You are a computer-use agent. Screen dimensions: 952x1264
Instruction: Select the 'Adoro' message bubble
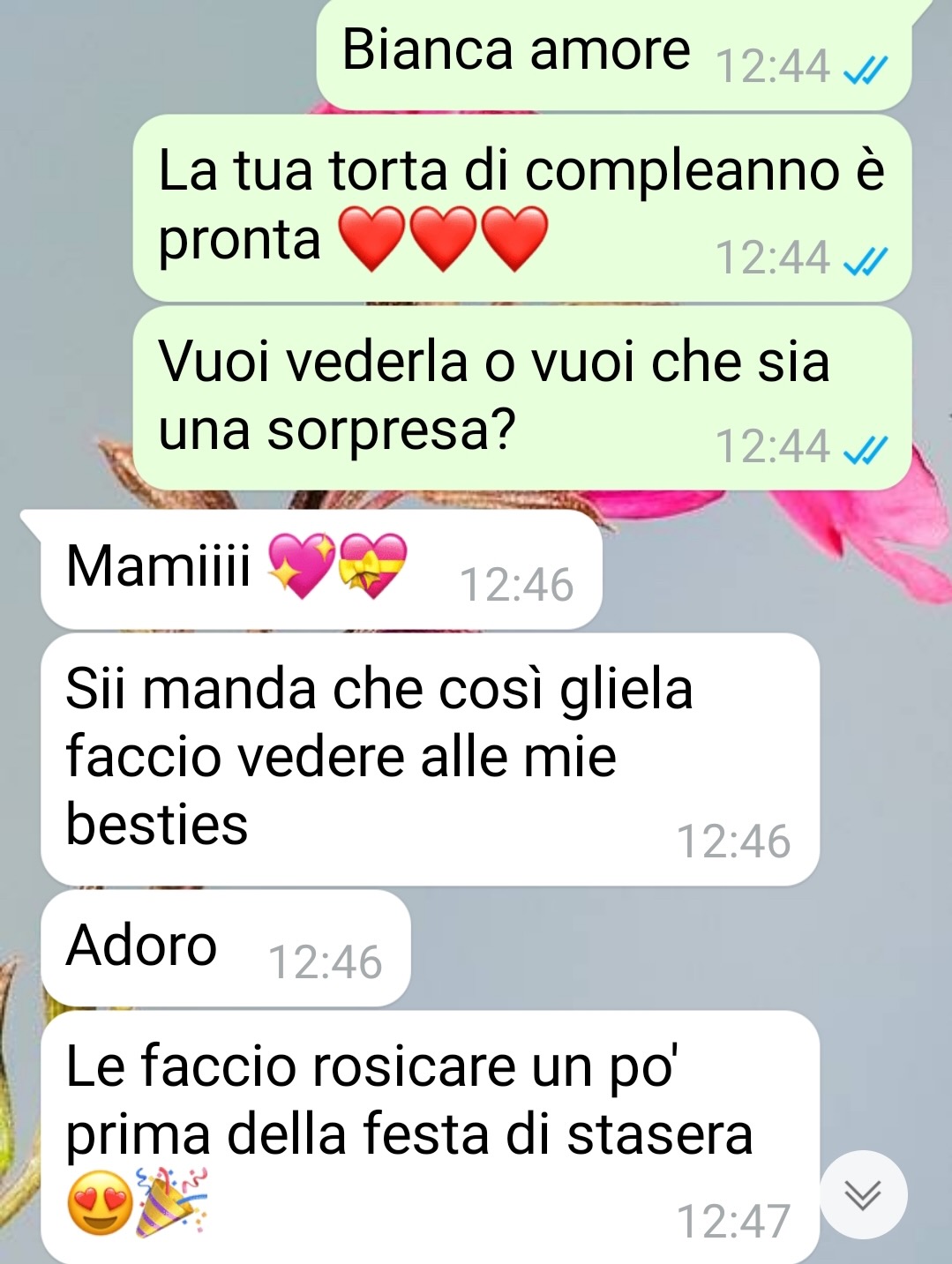coord(226,948)
